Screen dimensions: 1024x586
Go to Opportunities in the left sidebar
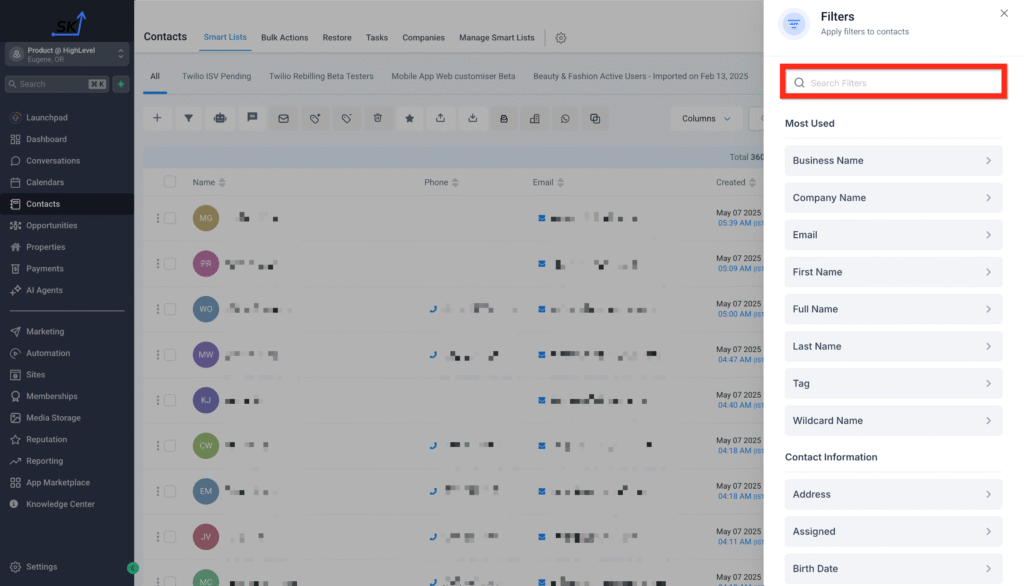(51, 225)
